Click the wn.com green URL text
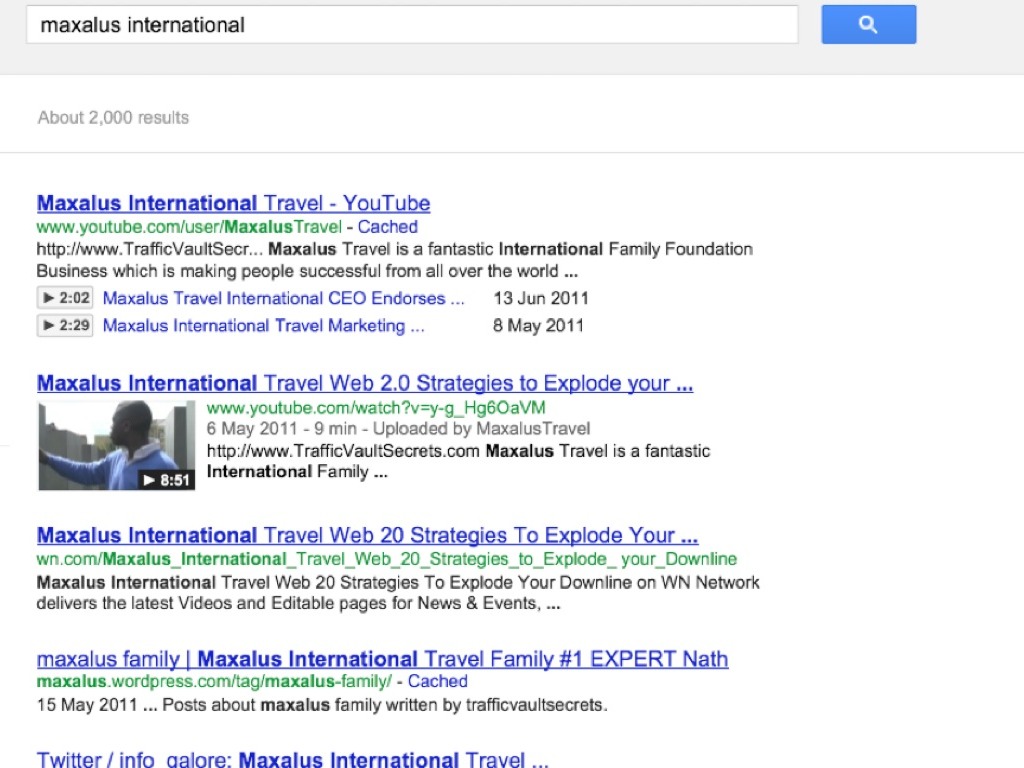This screenshot has width=1024, height=768. (386, 559)
